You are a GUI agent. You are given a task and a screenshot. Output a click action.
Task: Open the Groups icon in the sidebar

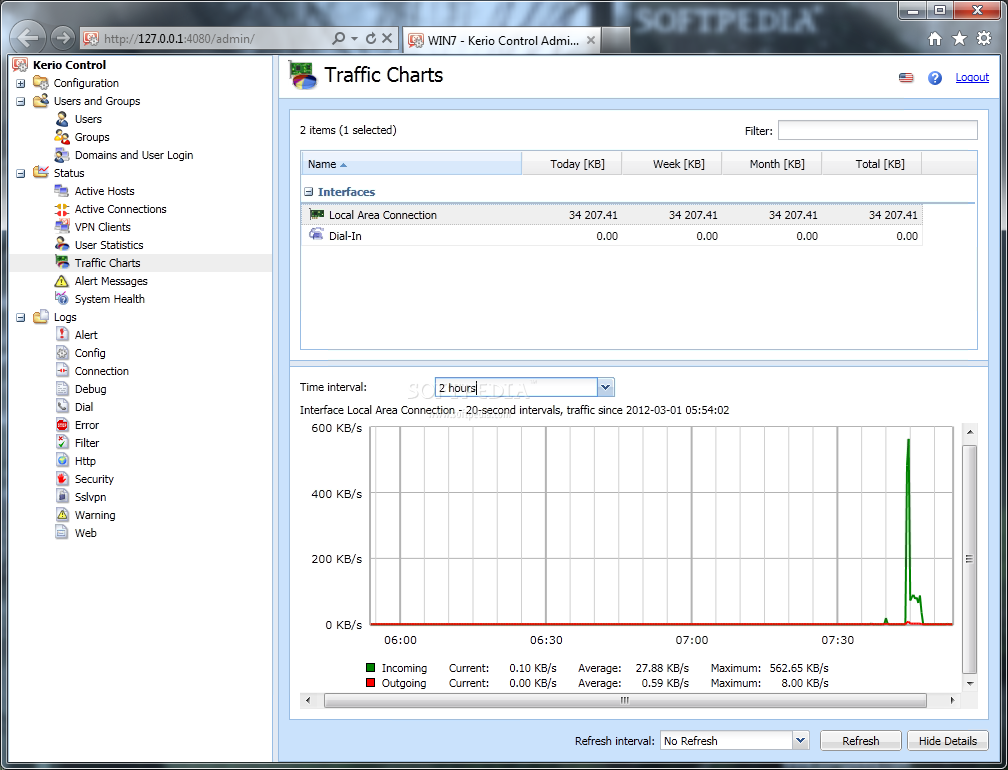(x=62, y=137)
